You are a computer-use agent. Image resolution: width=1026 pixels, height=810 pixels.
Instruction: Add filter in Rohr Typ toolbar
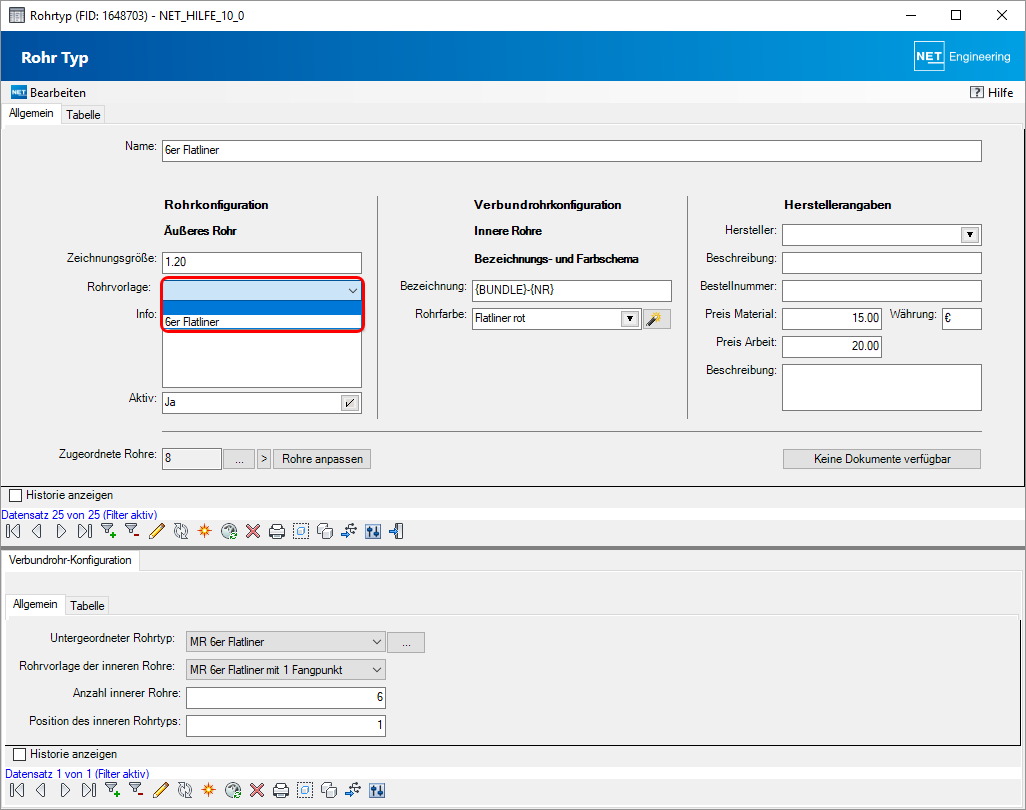(x=109, y=531)
